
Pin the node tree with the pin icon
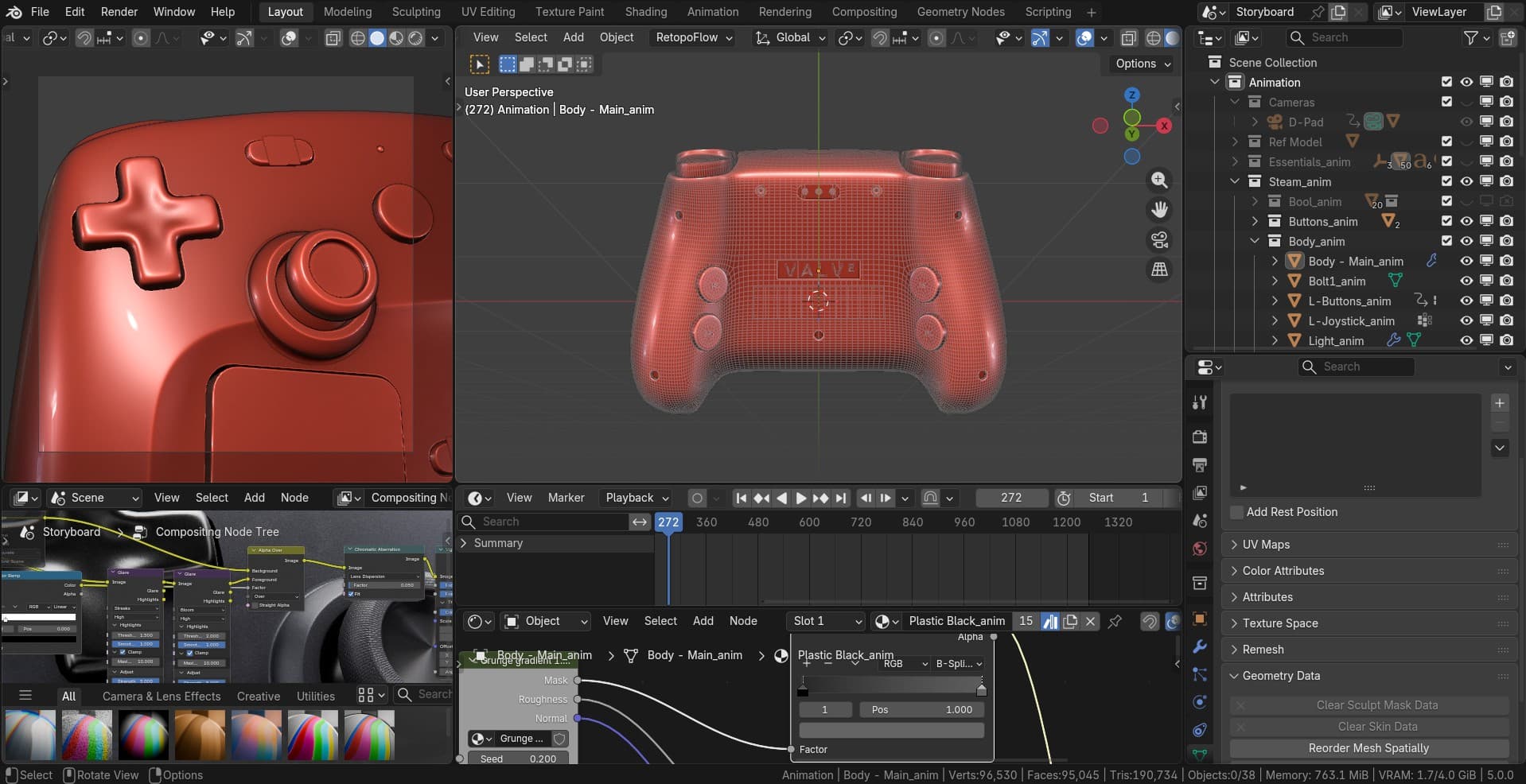pos(1115,621)
